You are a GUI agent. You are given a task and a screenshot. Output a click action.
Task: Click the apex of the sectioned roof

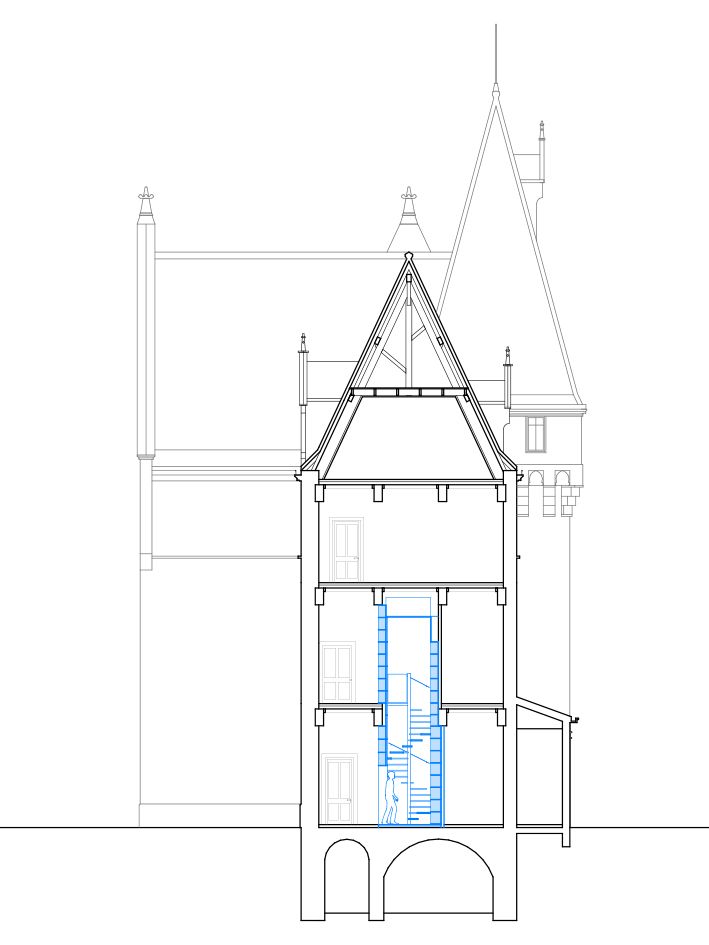pos(408,258)
